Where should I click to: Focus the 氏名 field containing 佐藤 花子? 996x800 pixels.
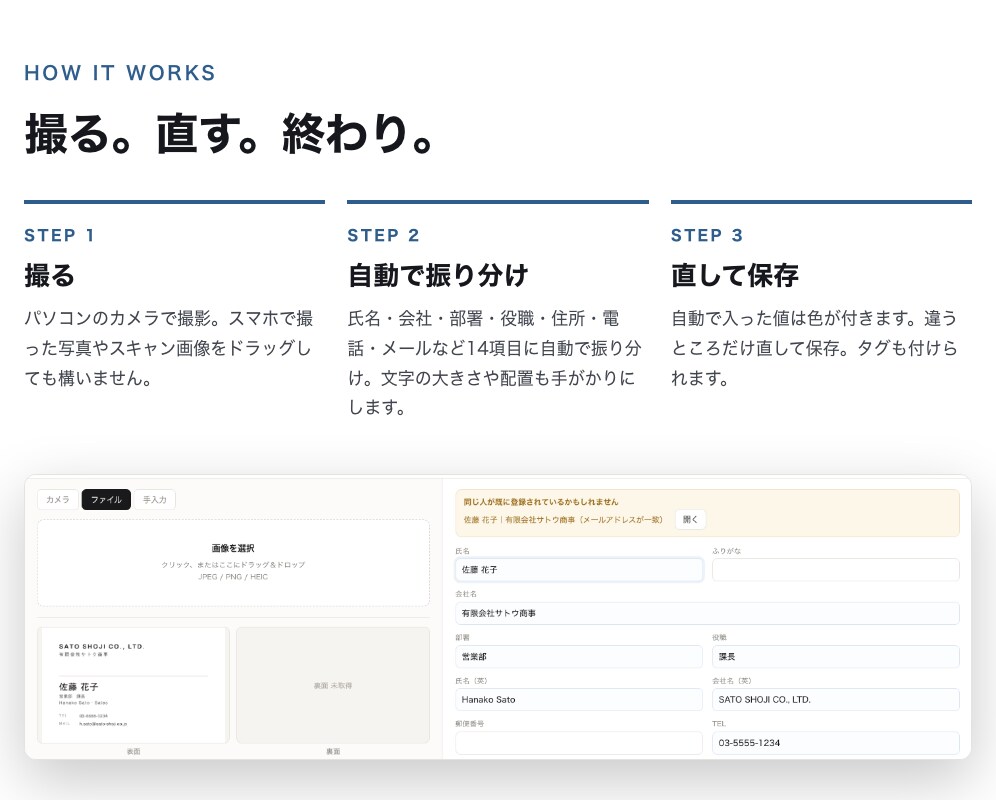[x=579, y=570]
